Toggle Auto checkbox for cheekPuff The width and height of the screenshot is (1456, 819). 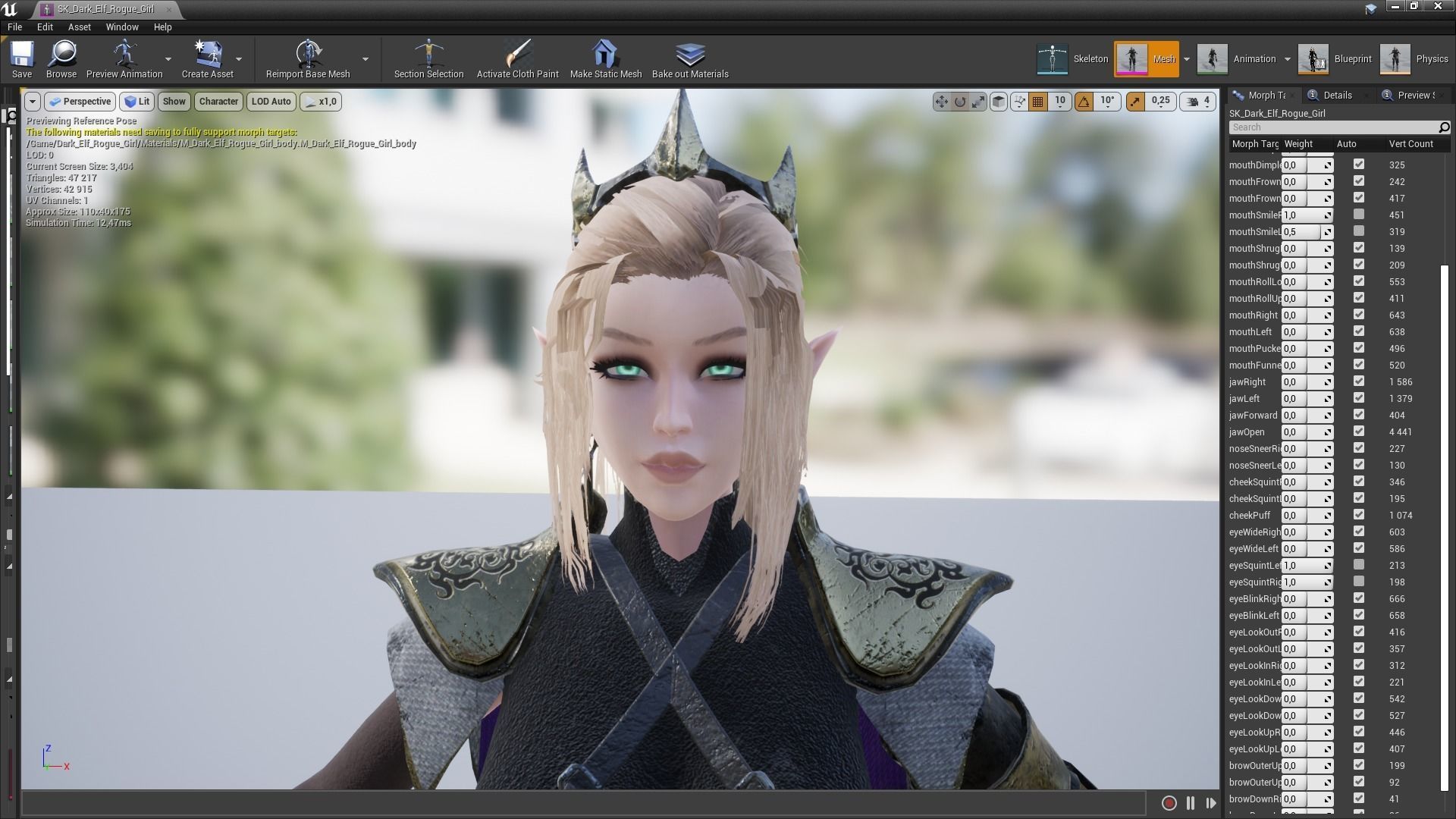pyautogui.click(x=1358, y=515)
